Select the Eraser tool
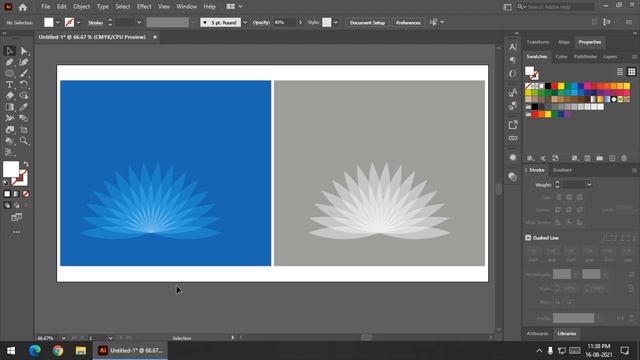Image resolution: width=640 pixels, height=360 pixels. pyautogui.click(x=9, y=96)
